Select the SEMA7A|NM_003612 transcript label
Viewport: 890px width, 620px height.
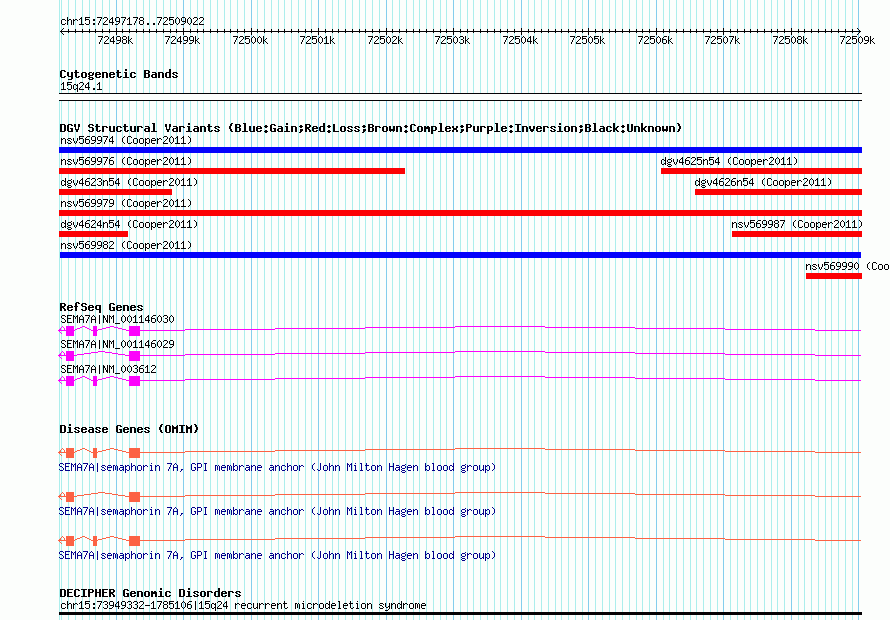108,369
